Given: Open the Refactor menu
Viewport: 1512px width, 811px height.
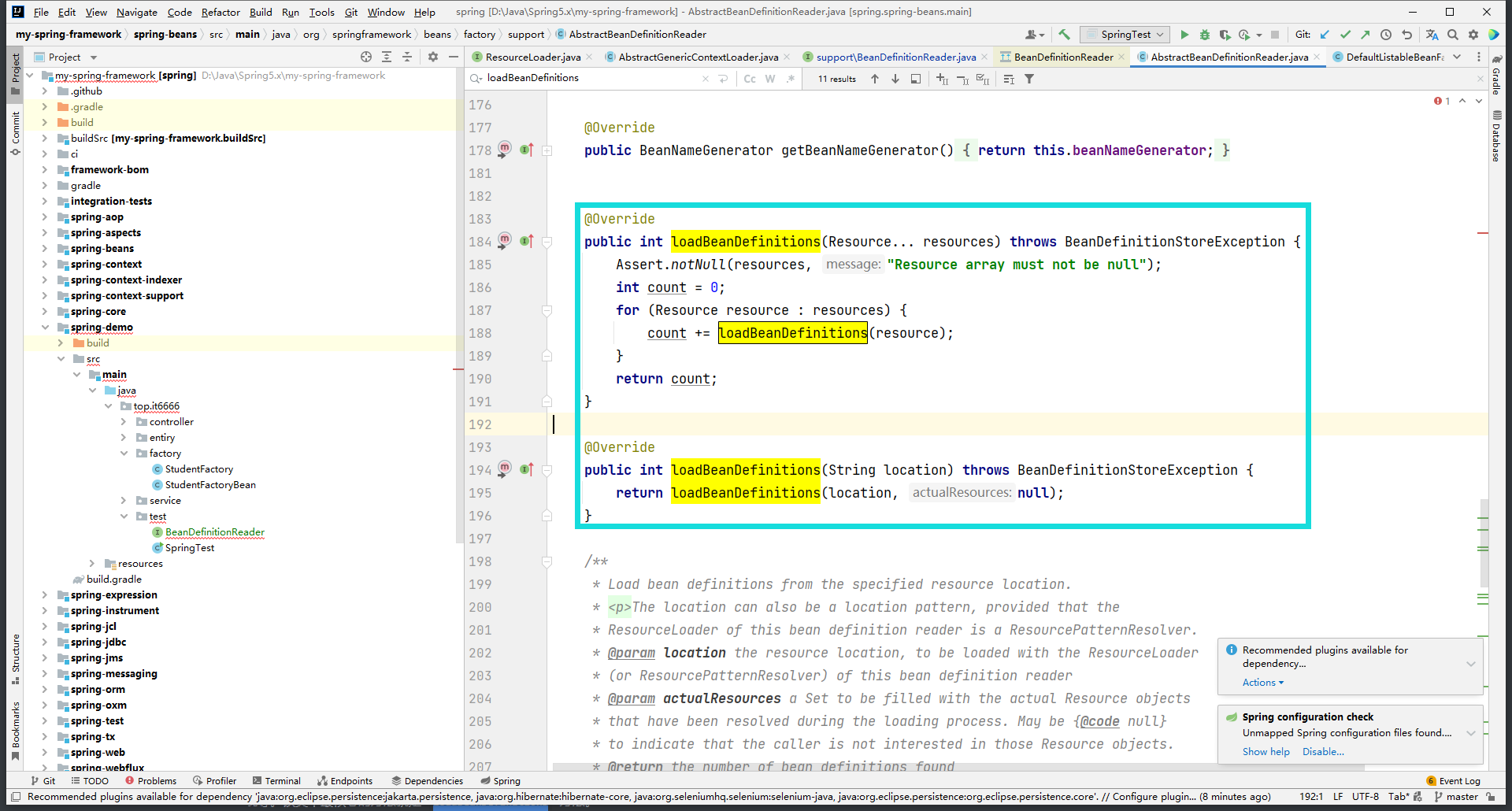Looking at the screenshot, I should tap(220, 12).
